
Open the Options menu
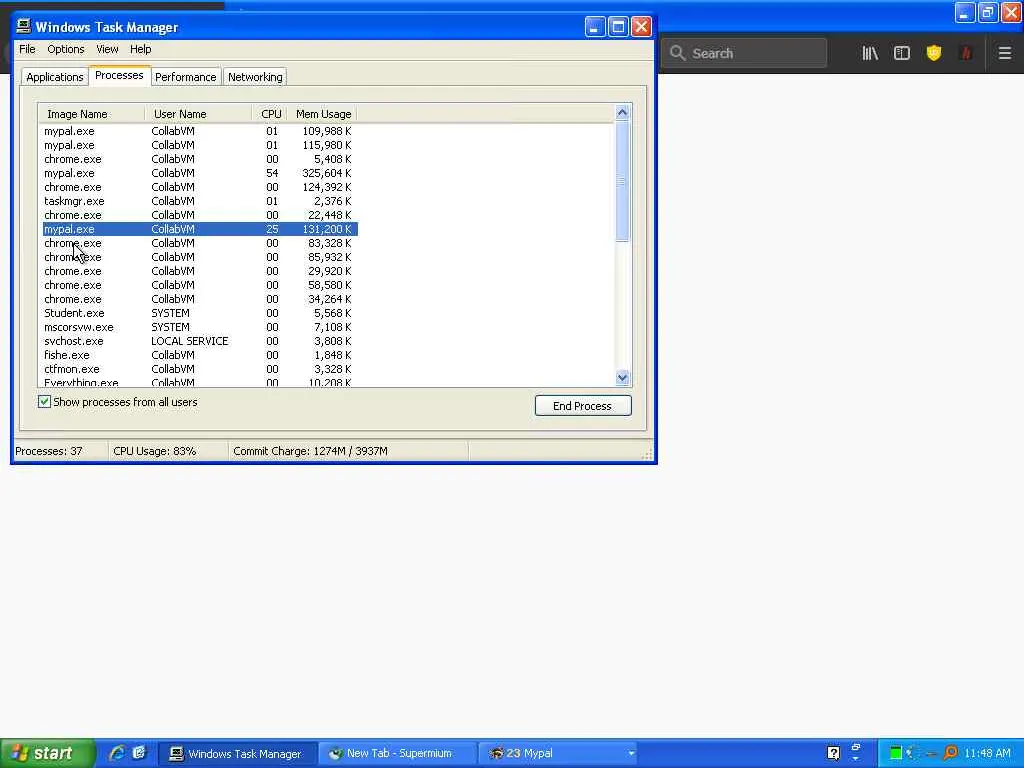pos(66,49)
